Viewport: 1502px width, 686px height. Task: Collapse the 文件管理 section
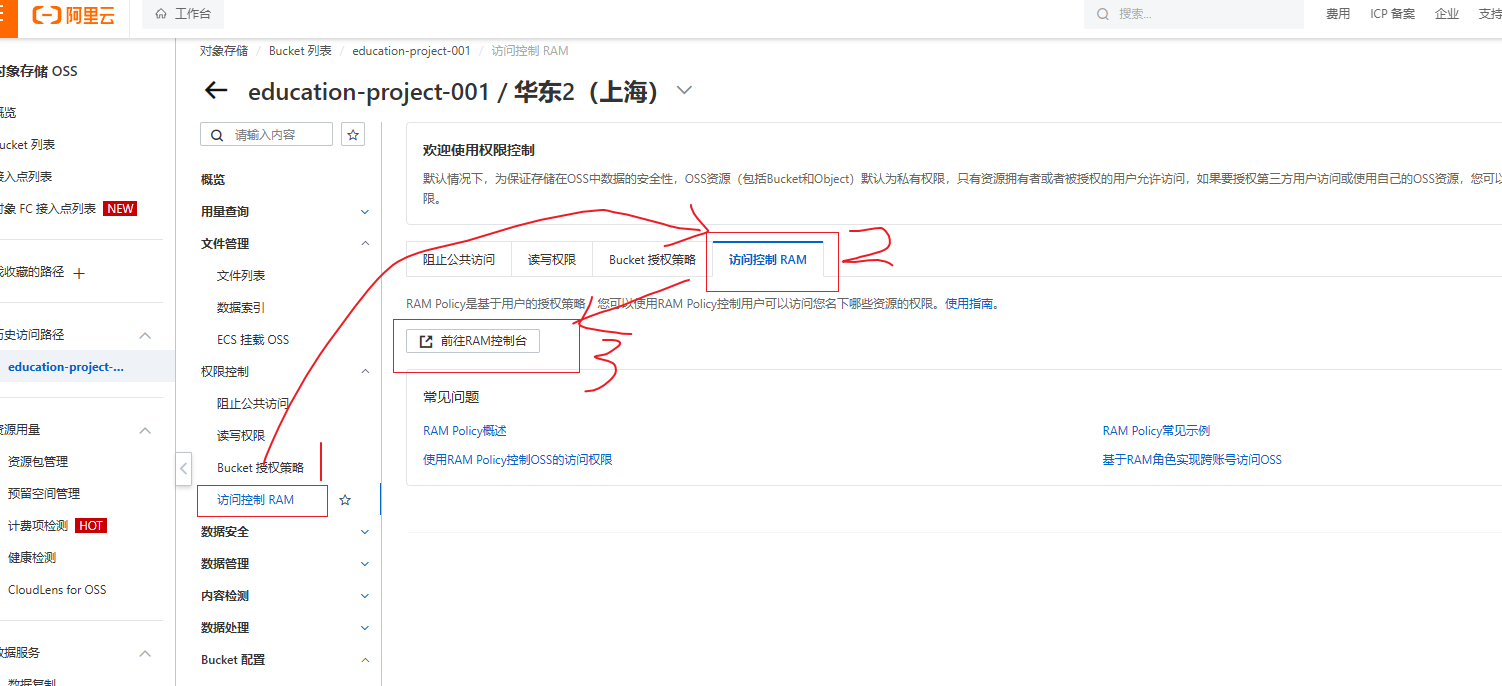click(365, 243)
